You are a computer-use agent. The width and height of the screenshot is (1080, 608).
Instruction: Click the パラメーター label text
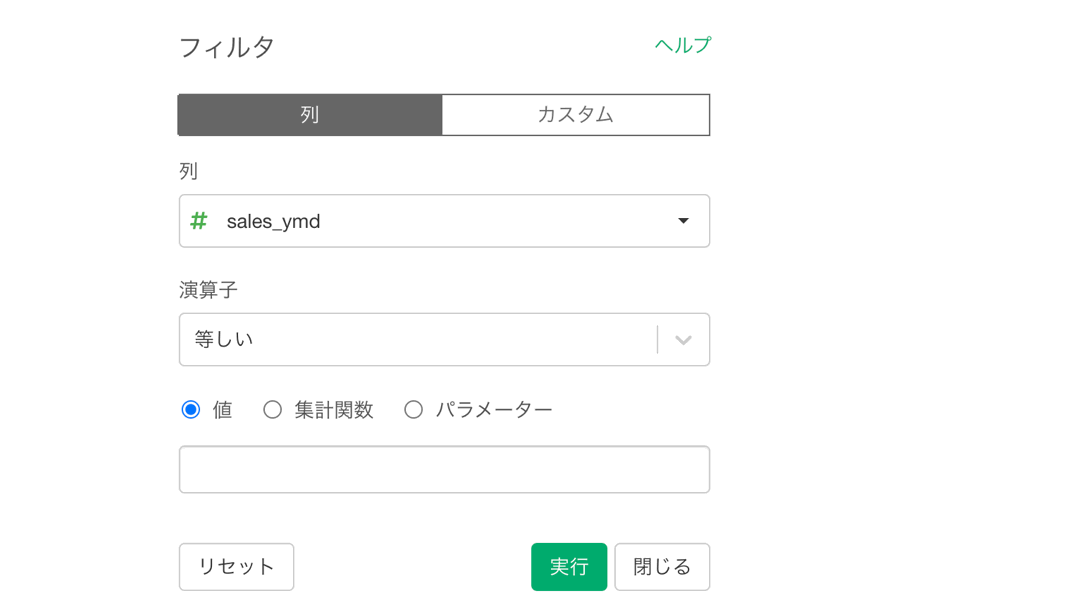[494, 410]
